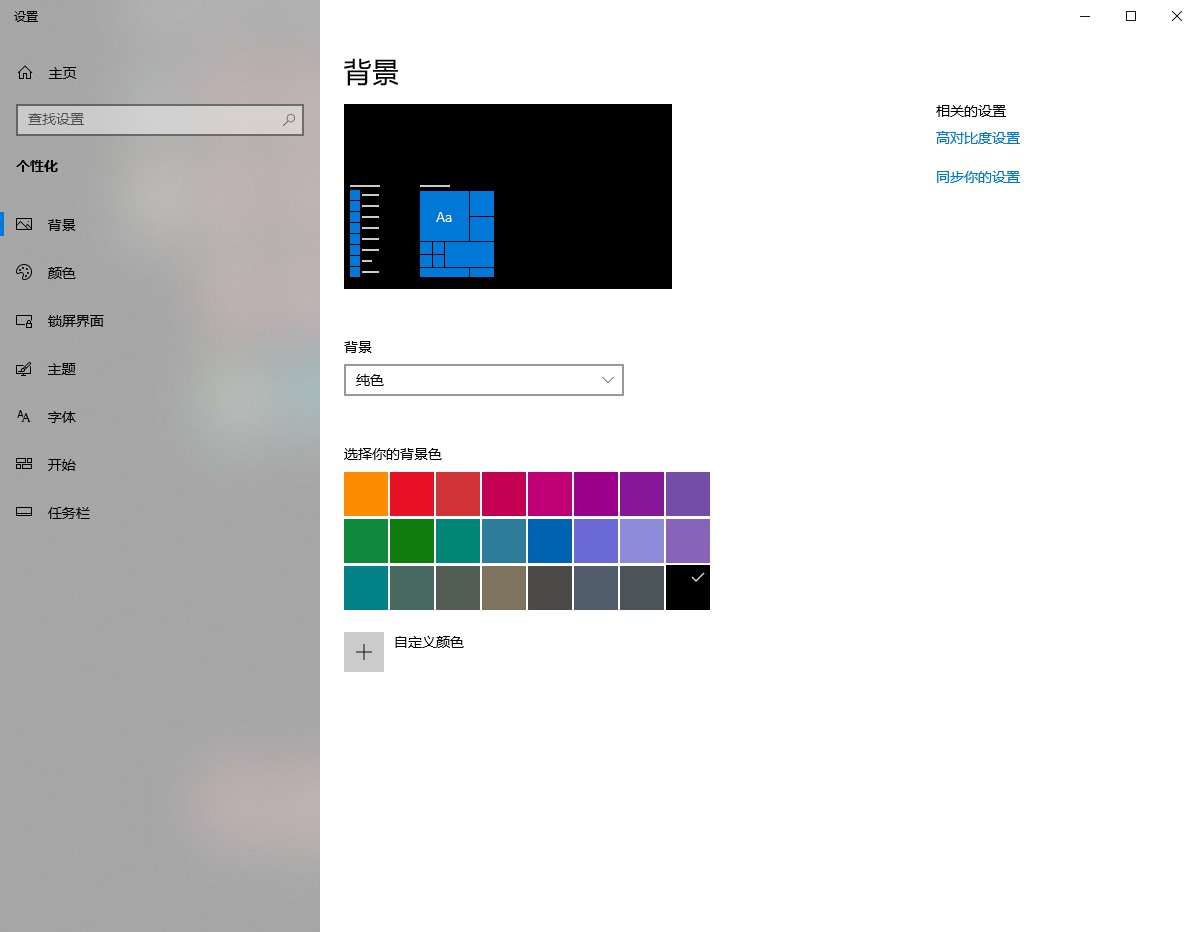Select the bright red color swatch

(x=412, y=494)
